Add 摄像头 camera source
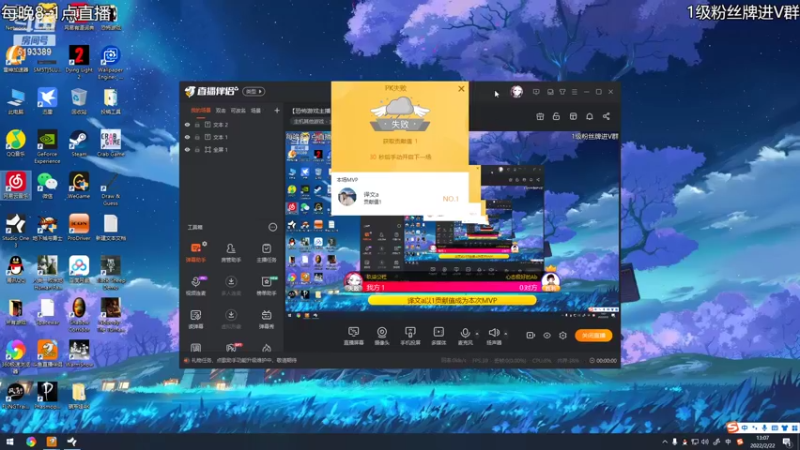 tap(382, 336)
